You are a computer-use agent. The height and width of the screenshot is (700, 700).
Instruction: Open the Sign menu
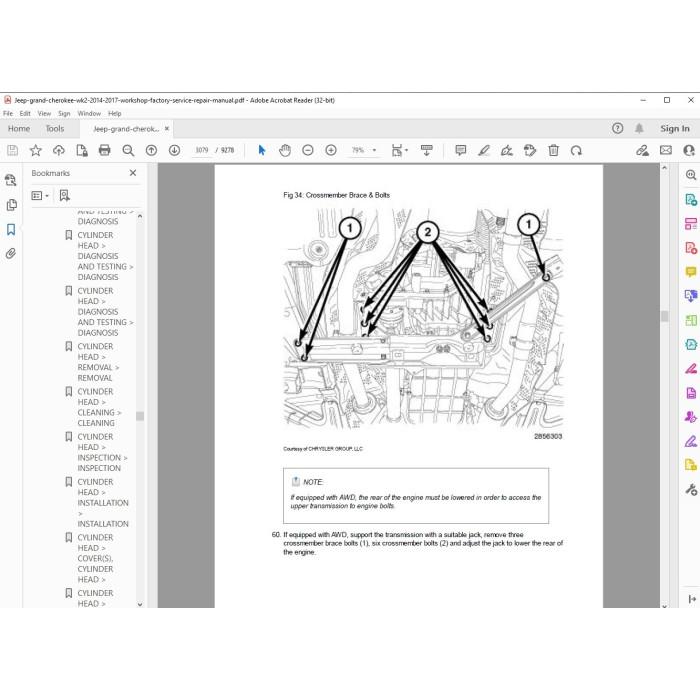click(64, 113)
